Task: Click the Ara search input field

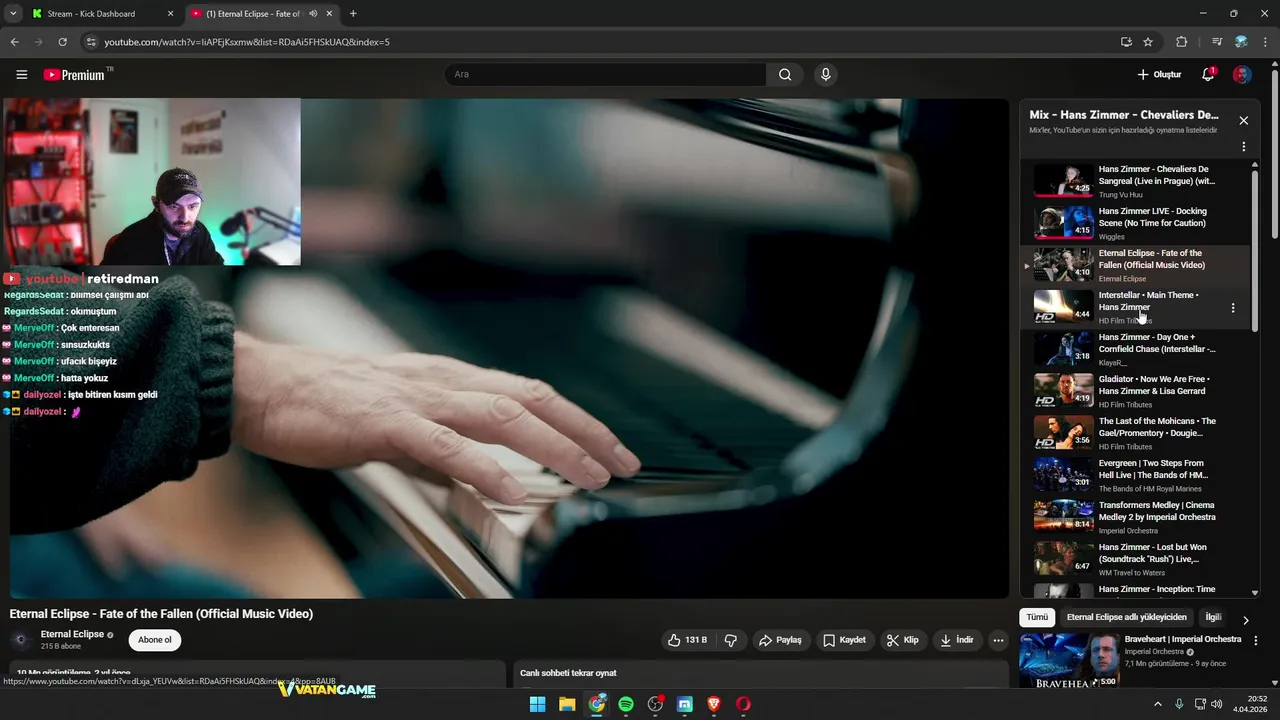Action: 605,74
